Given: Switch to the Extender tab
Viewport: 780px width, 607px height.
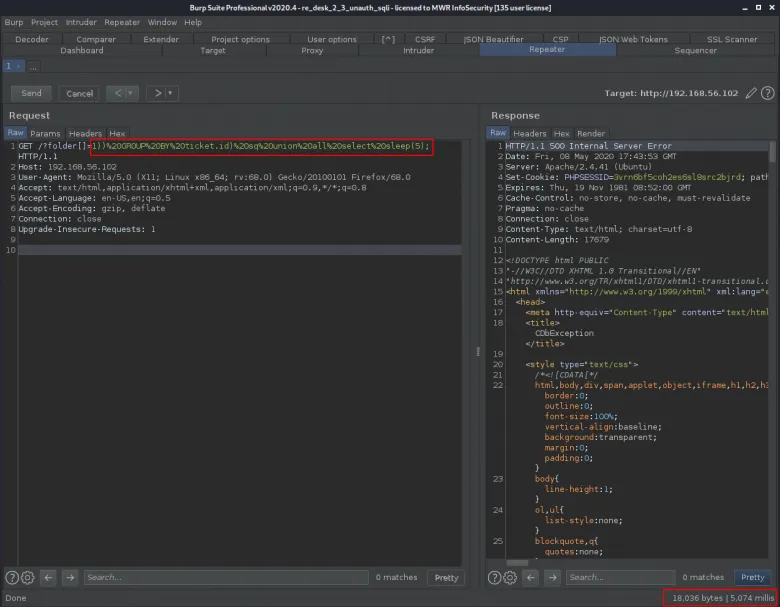Looking at the screenshot, I should click(x=161, y=39).
